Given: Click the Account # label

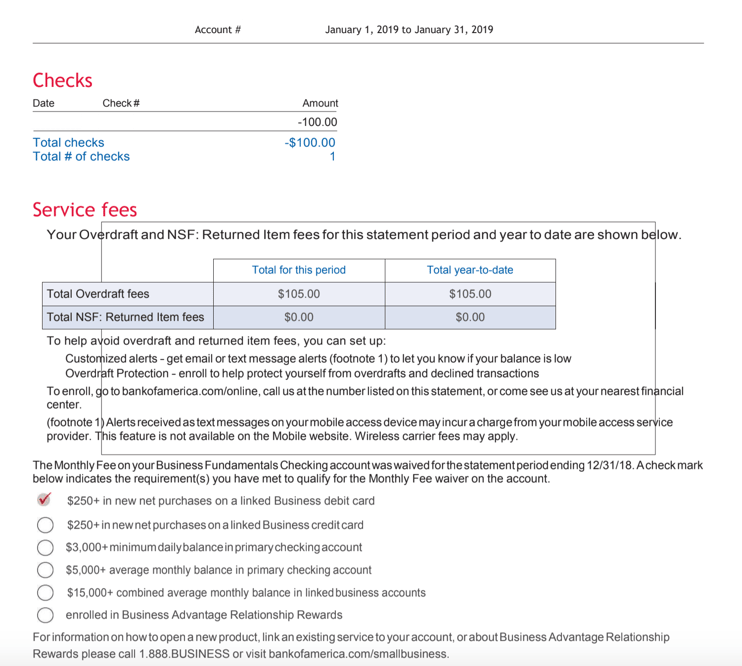Looking at the screenshot, I should (218, 30).
